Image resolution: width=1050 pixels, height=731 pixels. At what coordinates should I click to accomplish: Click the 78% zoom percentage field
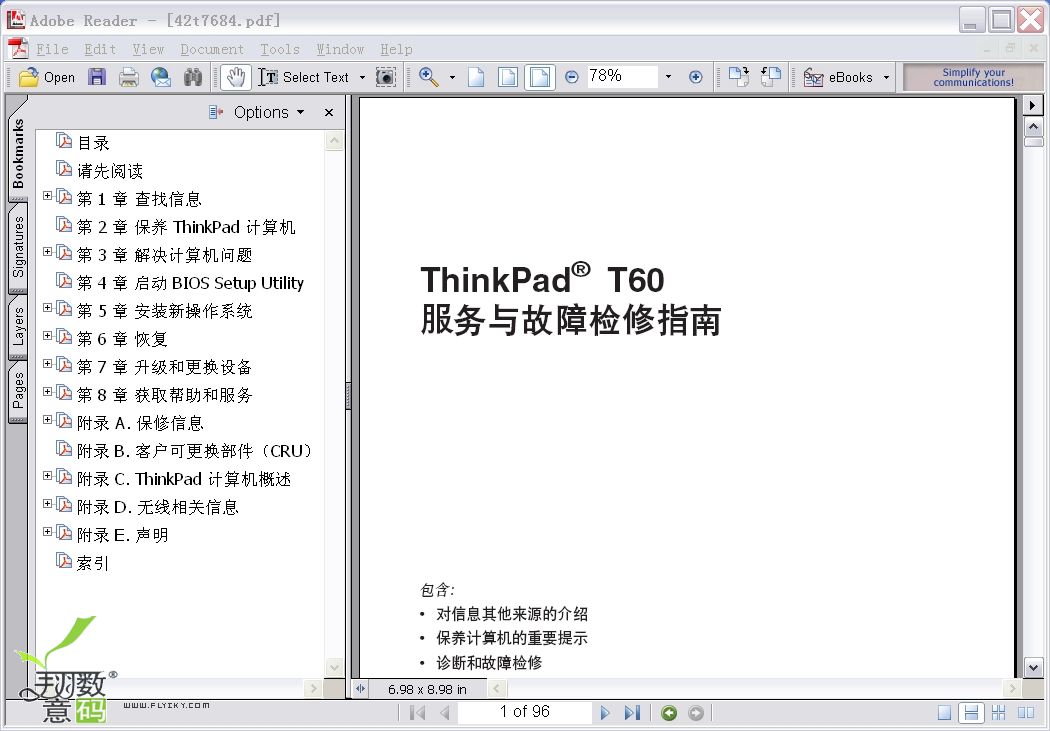click(622, 76)
